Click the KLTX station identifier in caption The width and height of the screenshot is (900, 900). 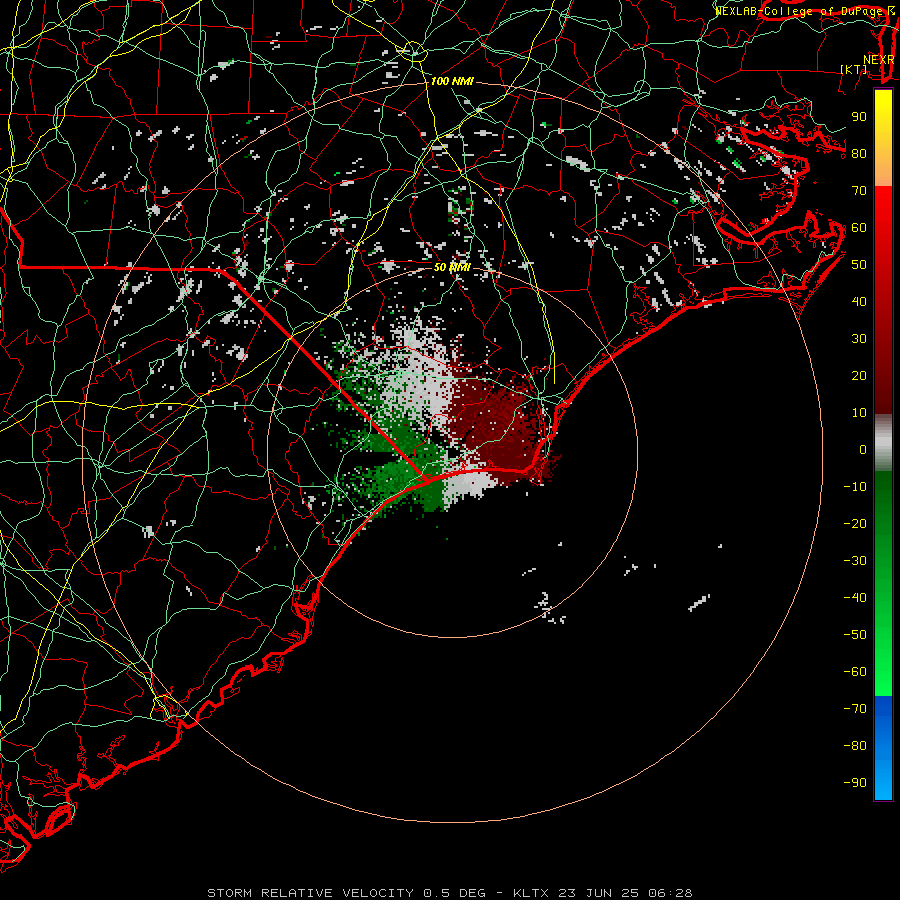[531, 893]
